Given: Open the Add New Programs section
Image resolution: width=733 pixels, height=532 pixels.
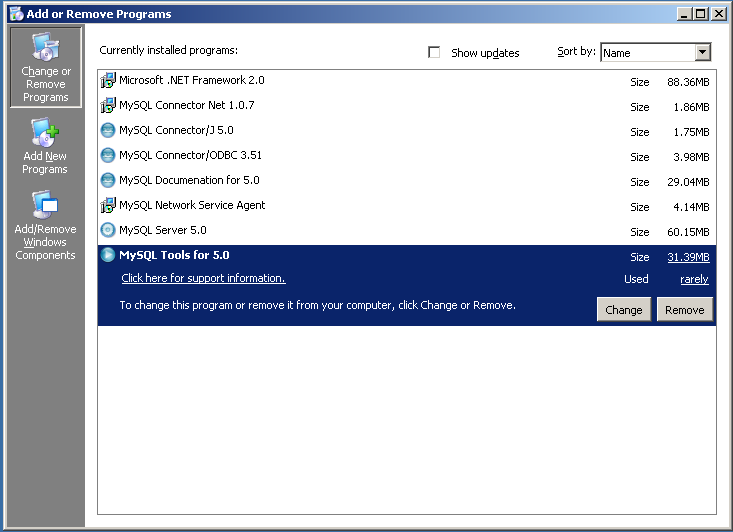Looking at the screenshot, I should pyautogui.click(x=45, y=147).
